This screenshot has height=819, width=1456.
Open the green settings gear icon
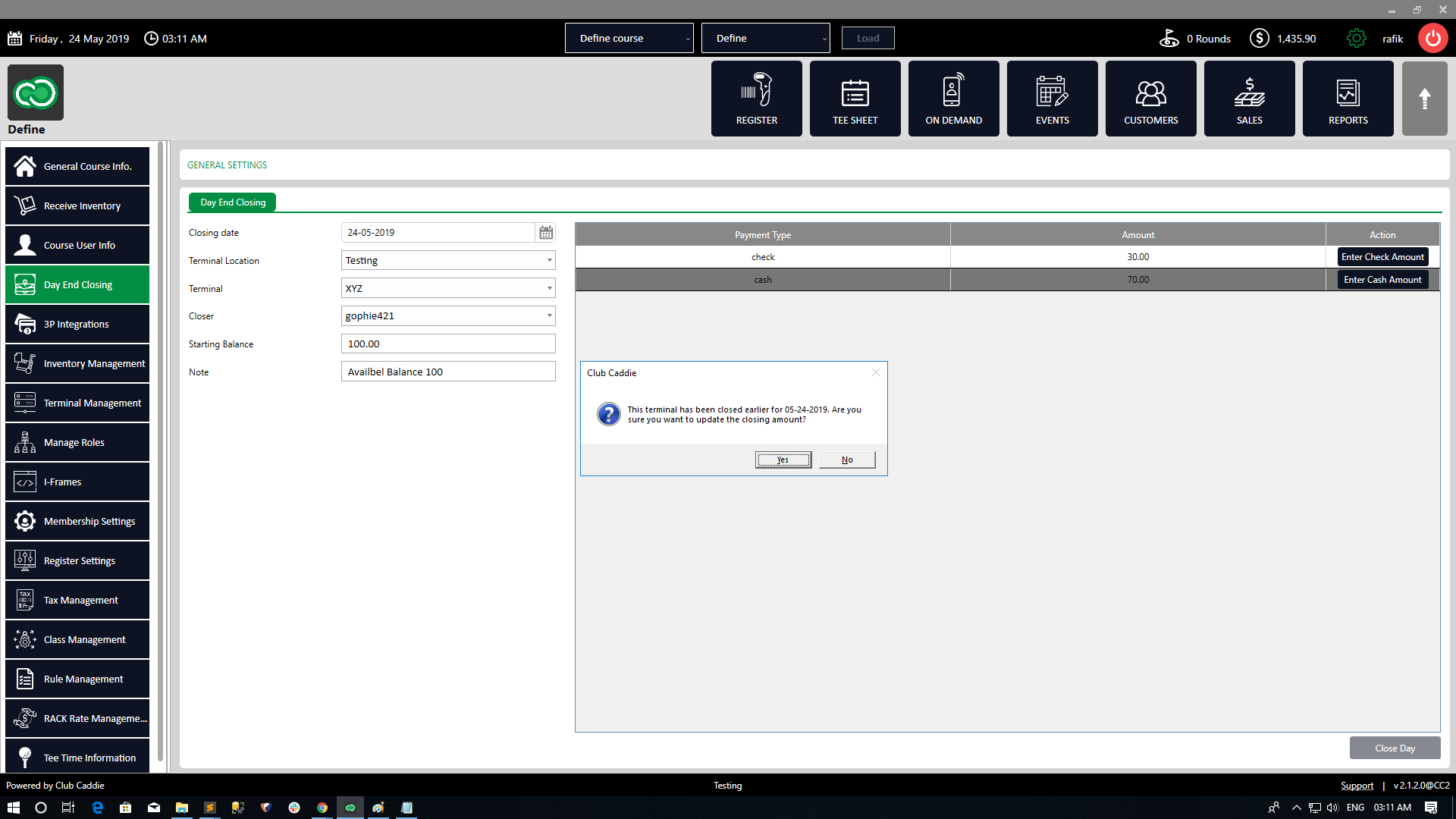point(1356,38)
